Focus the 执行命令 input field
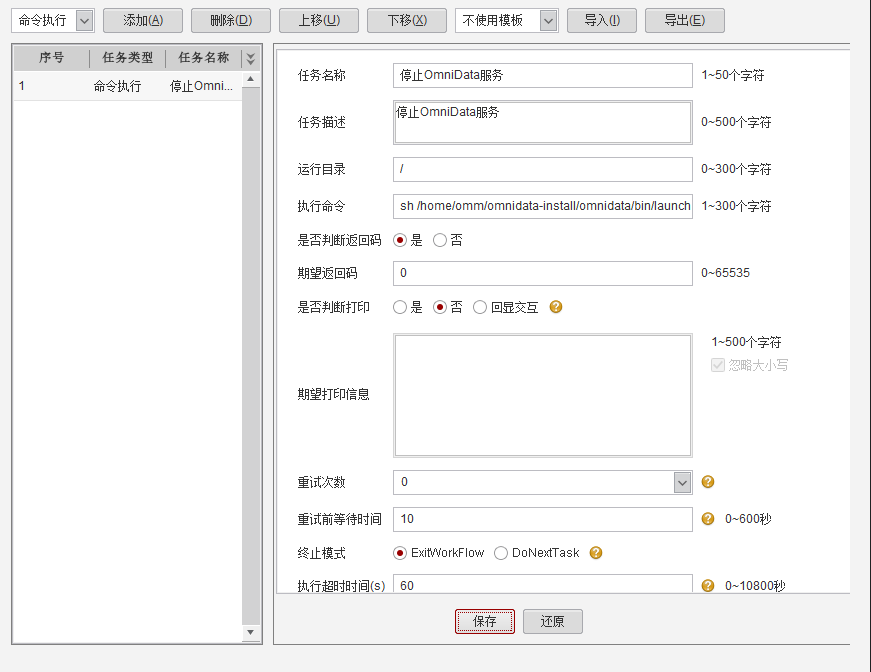 tap(543, 206)
